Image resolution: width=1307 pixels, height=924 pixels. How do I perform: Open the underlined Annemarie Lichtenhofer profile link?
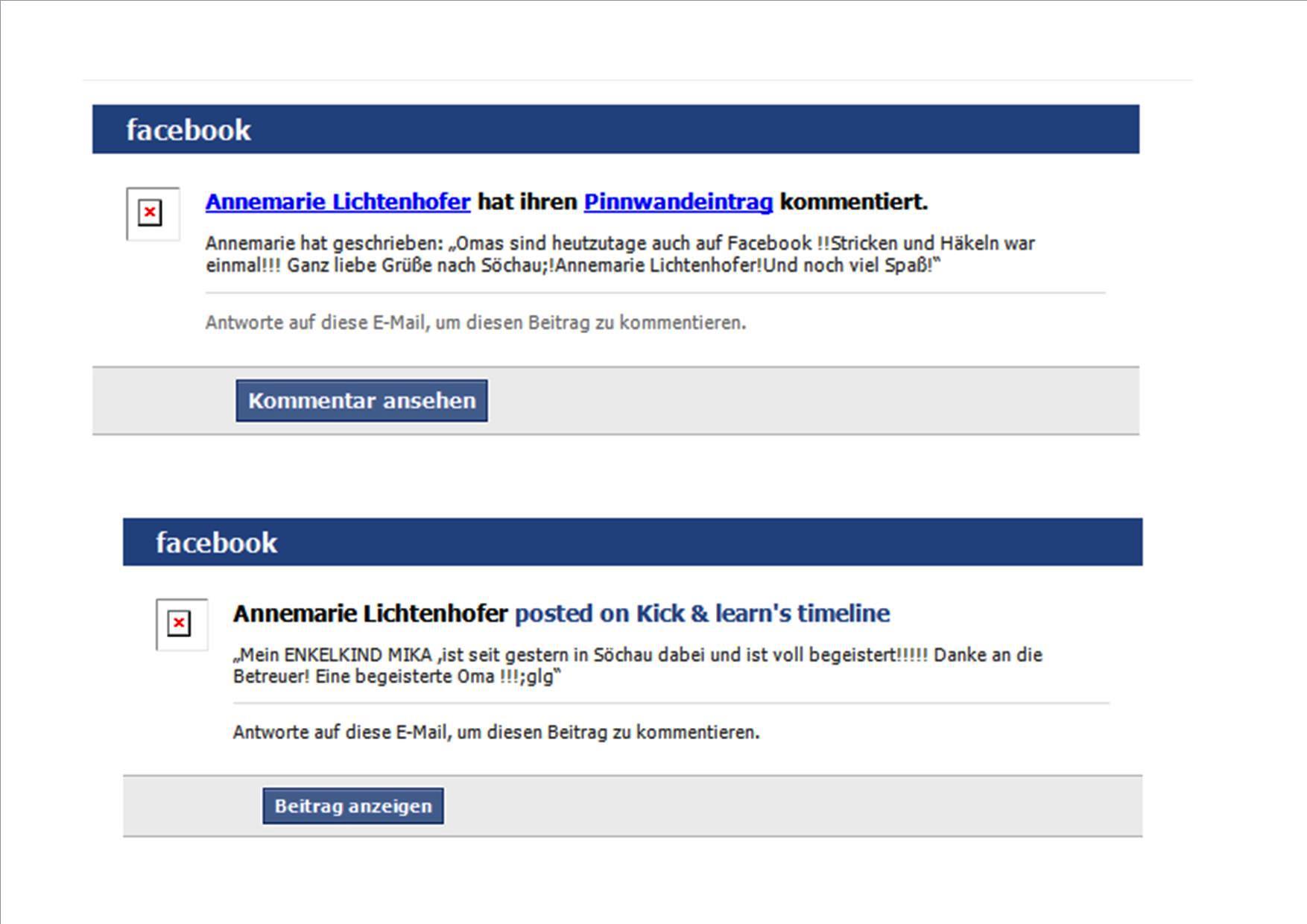(x=338, y=202)
